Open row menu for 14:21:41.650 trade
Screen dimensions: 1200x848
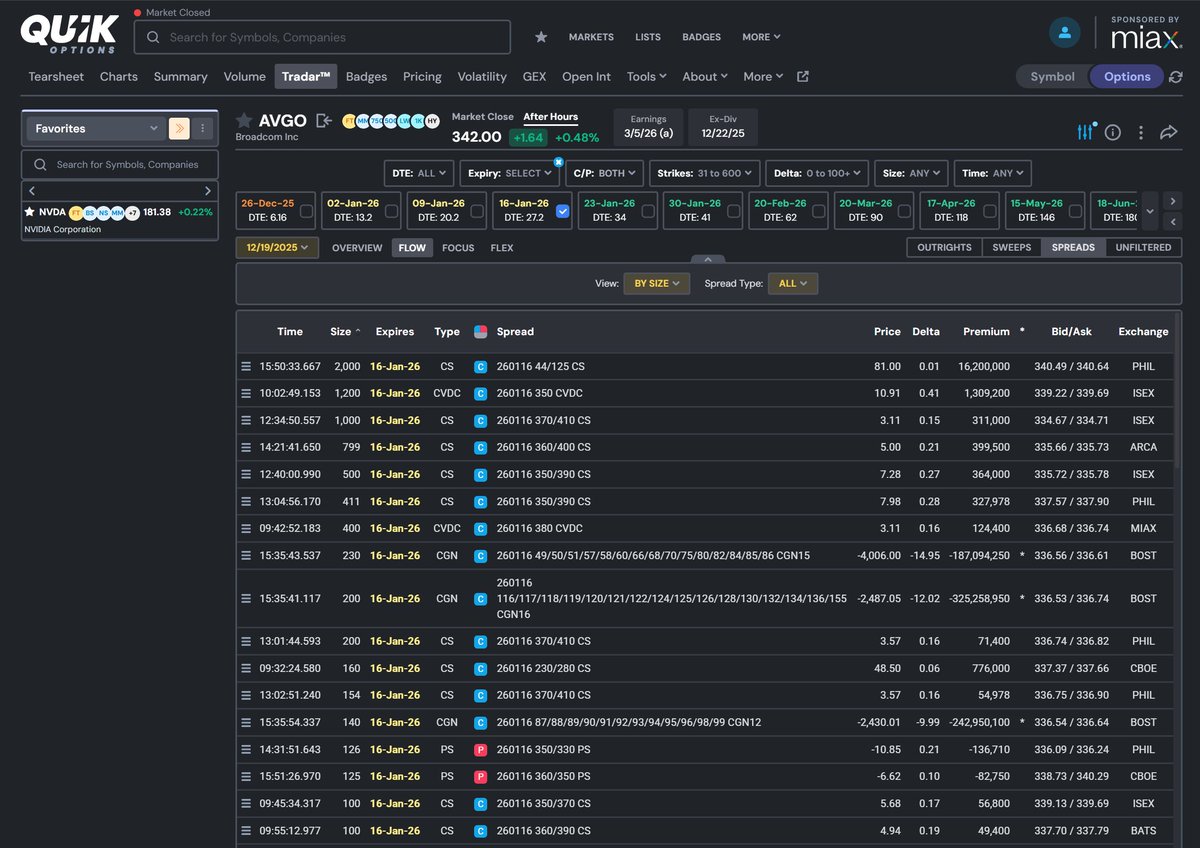coord(246,448)
